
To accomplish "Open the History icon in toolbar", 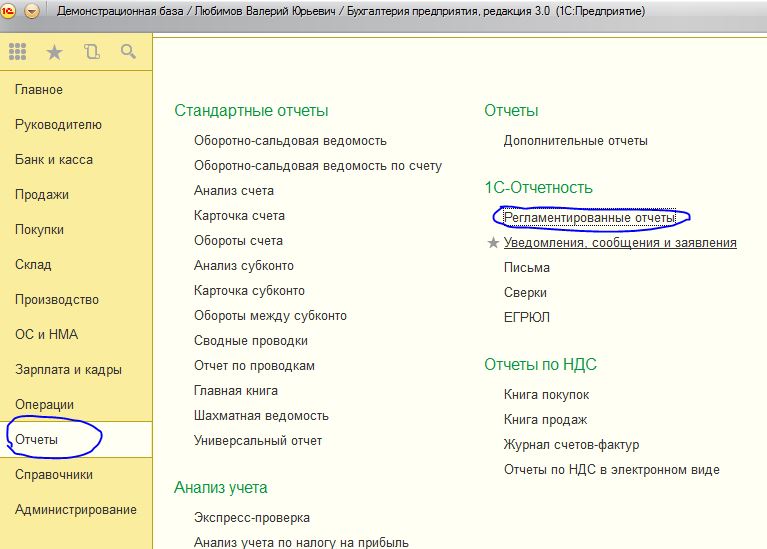I will (91, 51).
